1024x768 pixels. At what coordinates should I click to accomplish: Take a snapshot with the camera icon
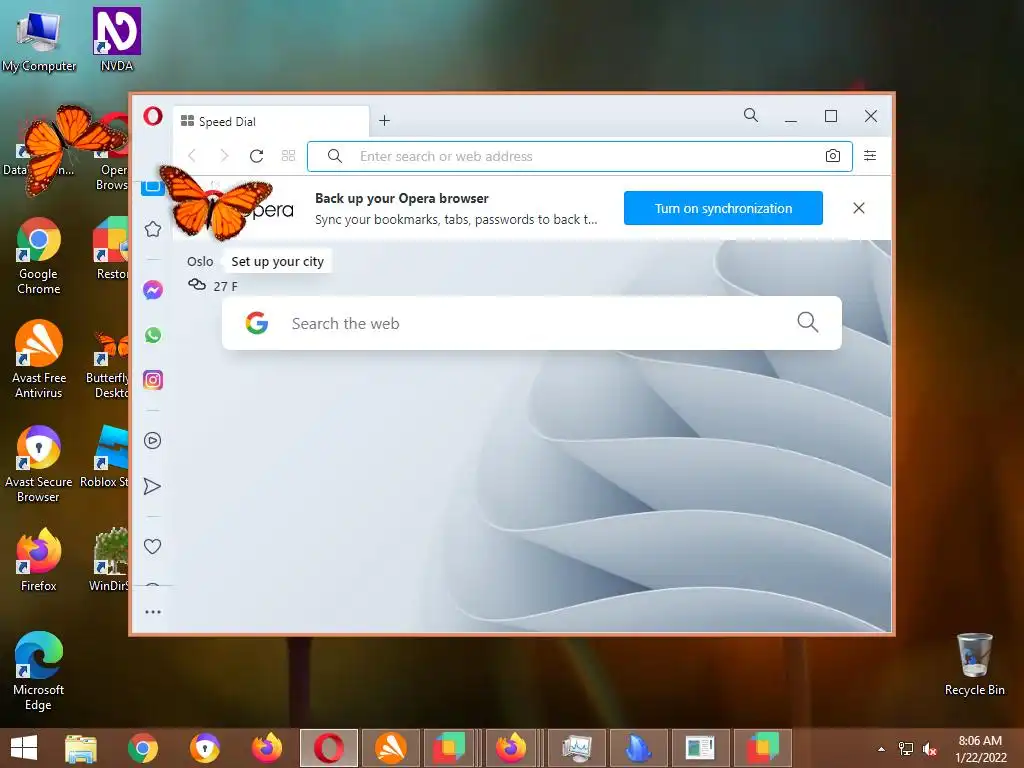click(x=833, y=156)
